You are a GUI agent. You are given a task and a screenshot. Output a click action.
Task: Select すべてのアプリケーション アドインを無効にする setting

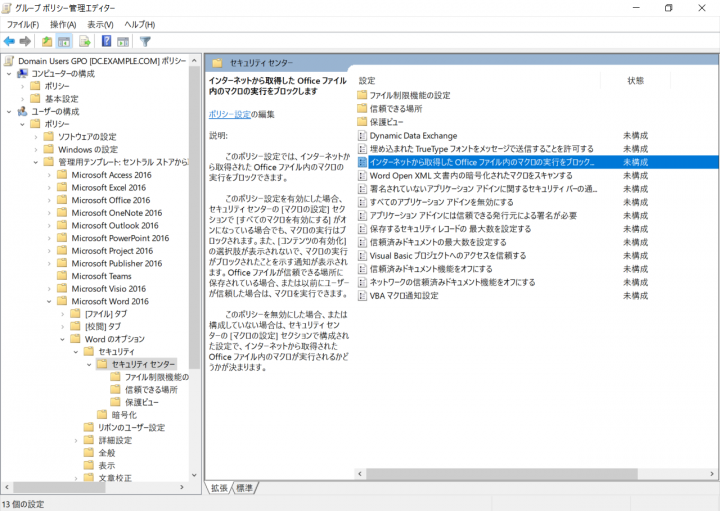click(x=441, y=202)
